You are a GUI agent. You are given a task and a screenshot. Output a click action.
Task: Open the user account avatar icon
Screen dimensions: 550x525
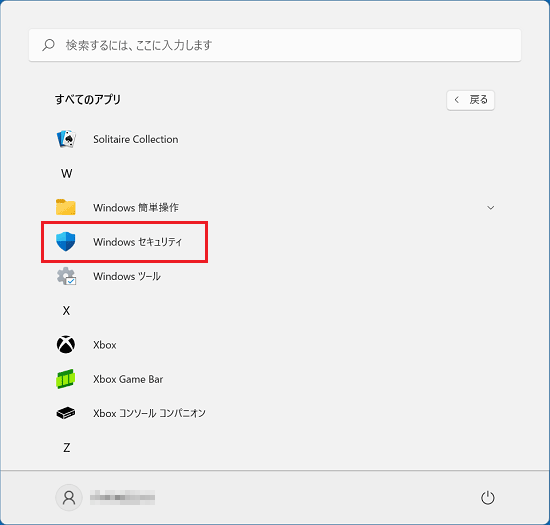(69, 498)
